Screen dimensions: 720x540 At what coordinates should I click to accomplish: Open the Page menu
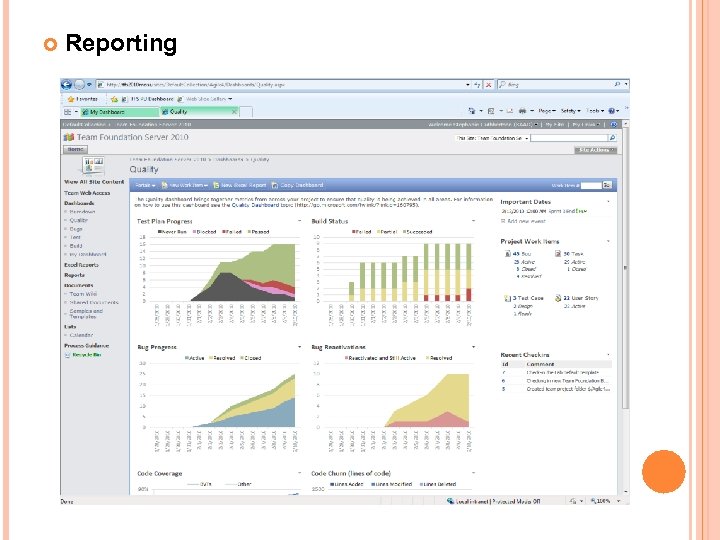546,111
